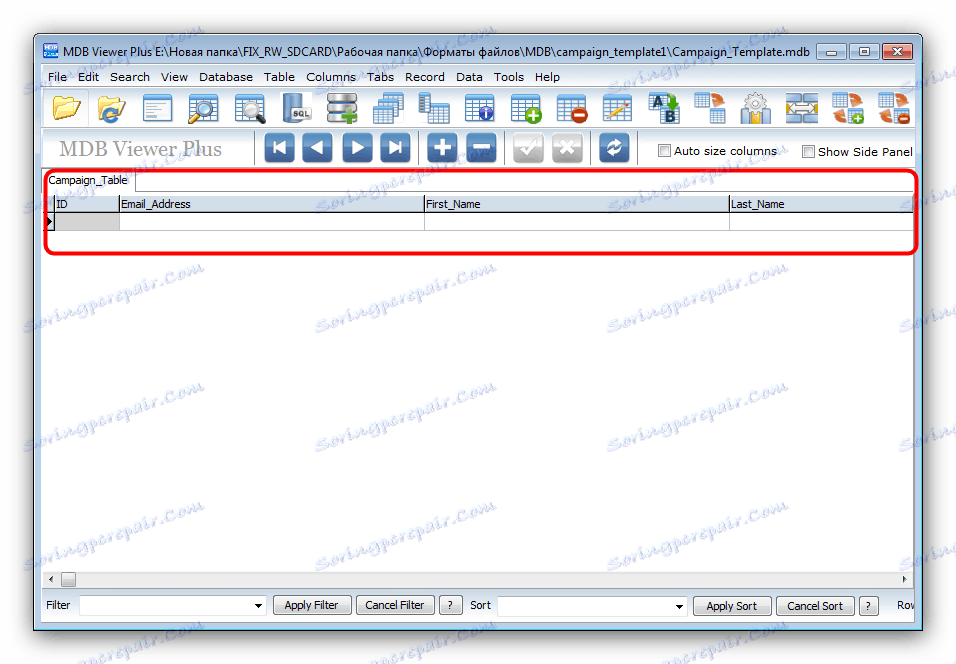956x664 pixels.
Task: Click the Last_Name column header
Action: [821, 204]
